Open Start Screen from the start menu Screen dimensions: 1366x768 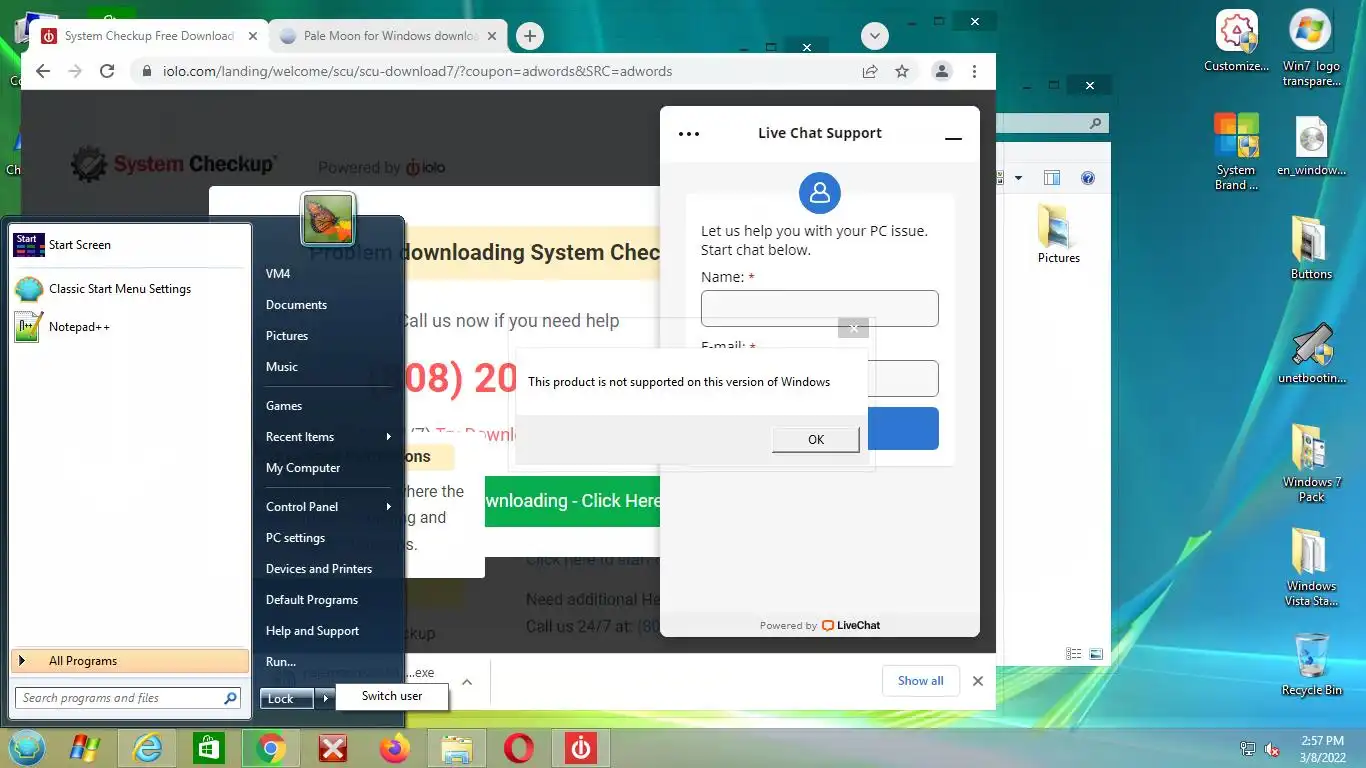[x=130, y=245]
